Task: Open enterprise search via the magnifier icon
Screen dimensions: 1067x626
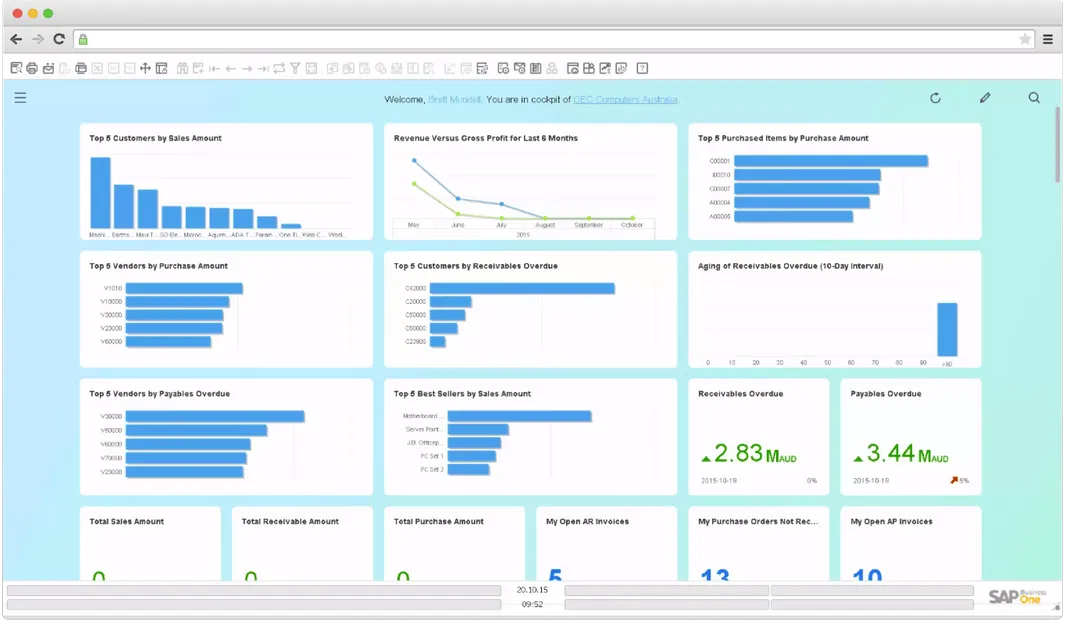Action: pyautogui.click(x=1034, y=98)
